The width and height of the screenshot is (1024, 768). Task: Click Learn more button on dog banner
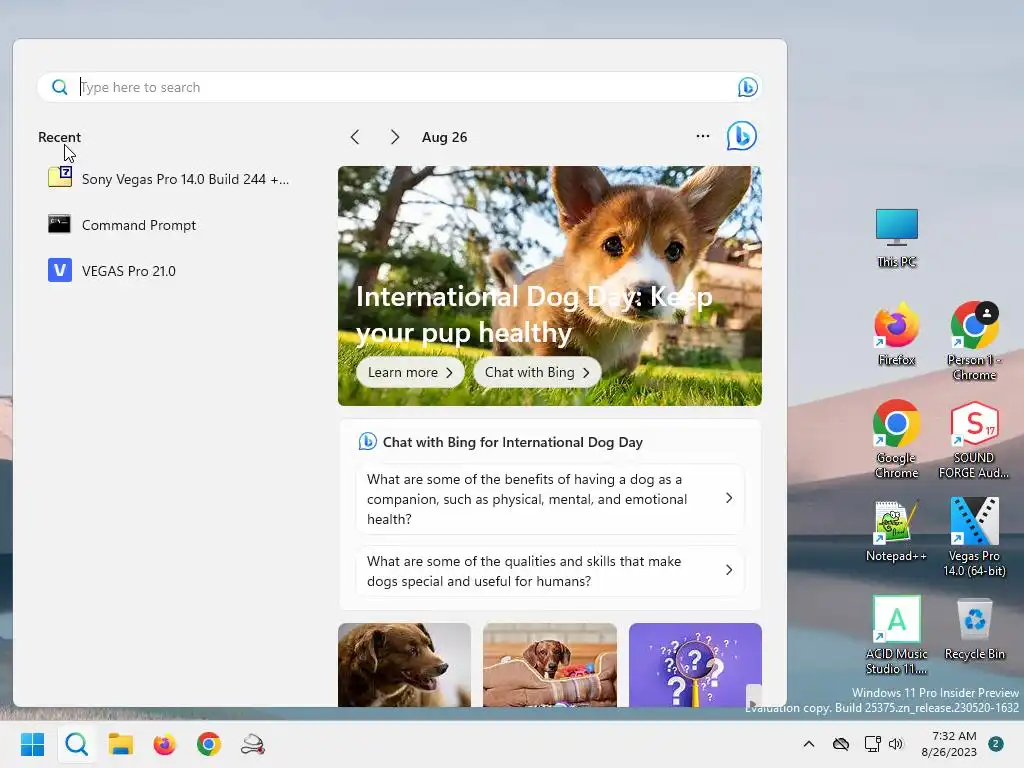409,372
